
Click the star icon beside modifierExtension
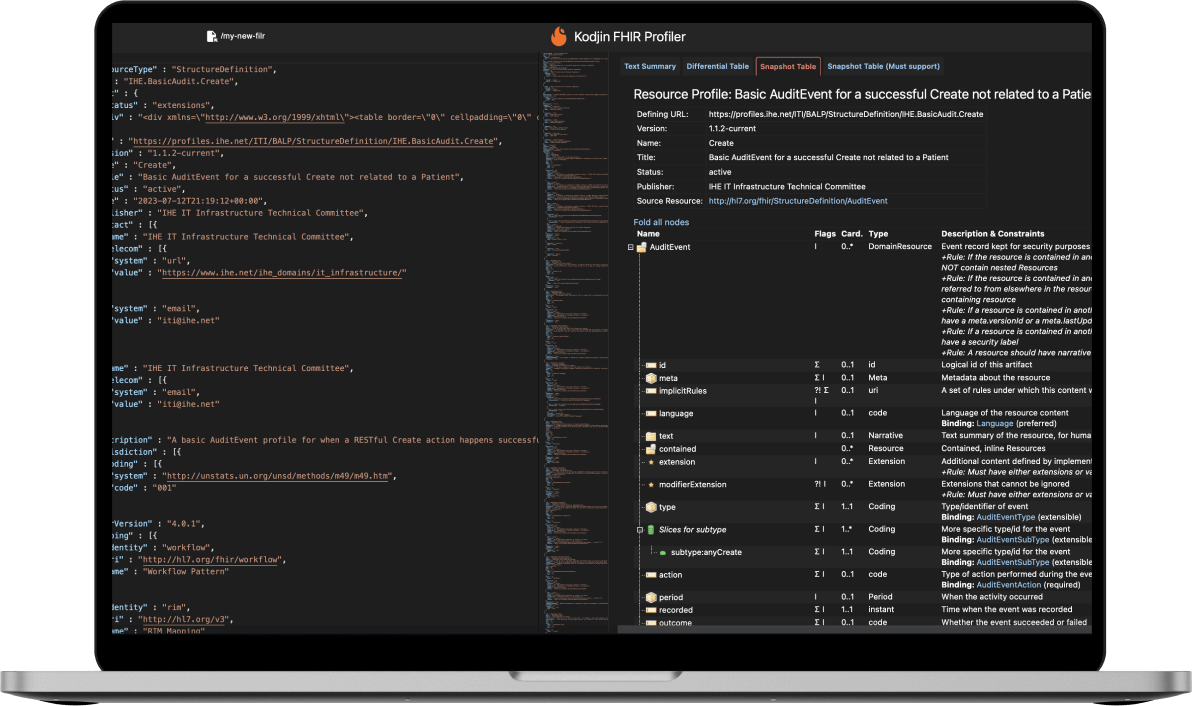point(651,485)
